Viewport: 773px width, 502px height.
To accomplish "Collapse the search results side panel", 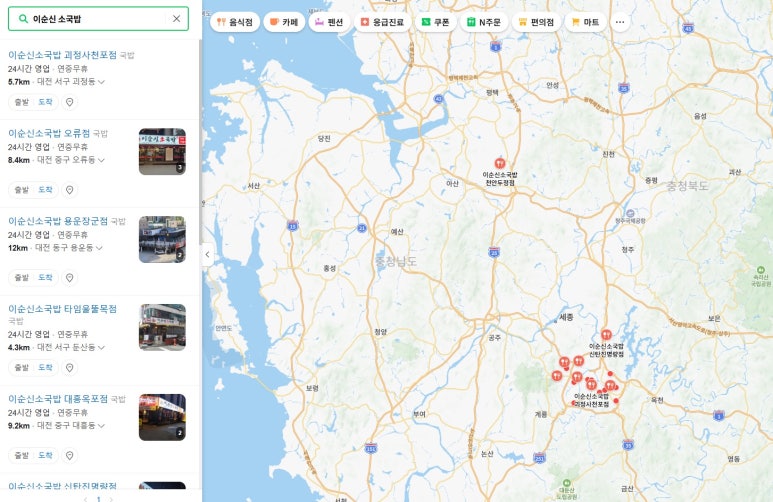I will pyautogui.click(x=208, y=254).
